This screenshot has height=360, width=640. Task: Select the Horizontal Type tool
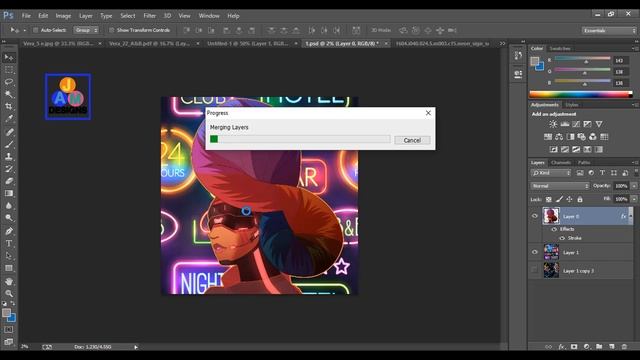click(x=9, y=243)
